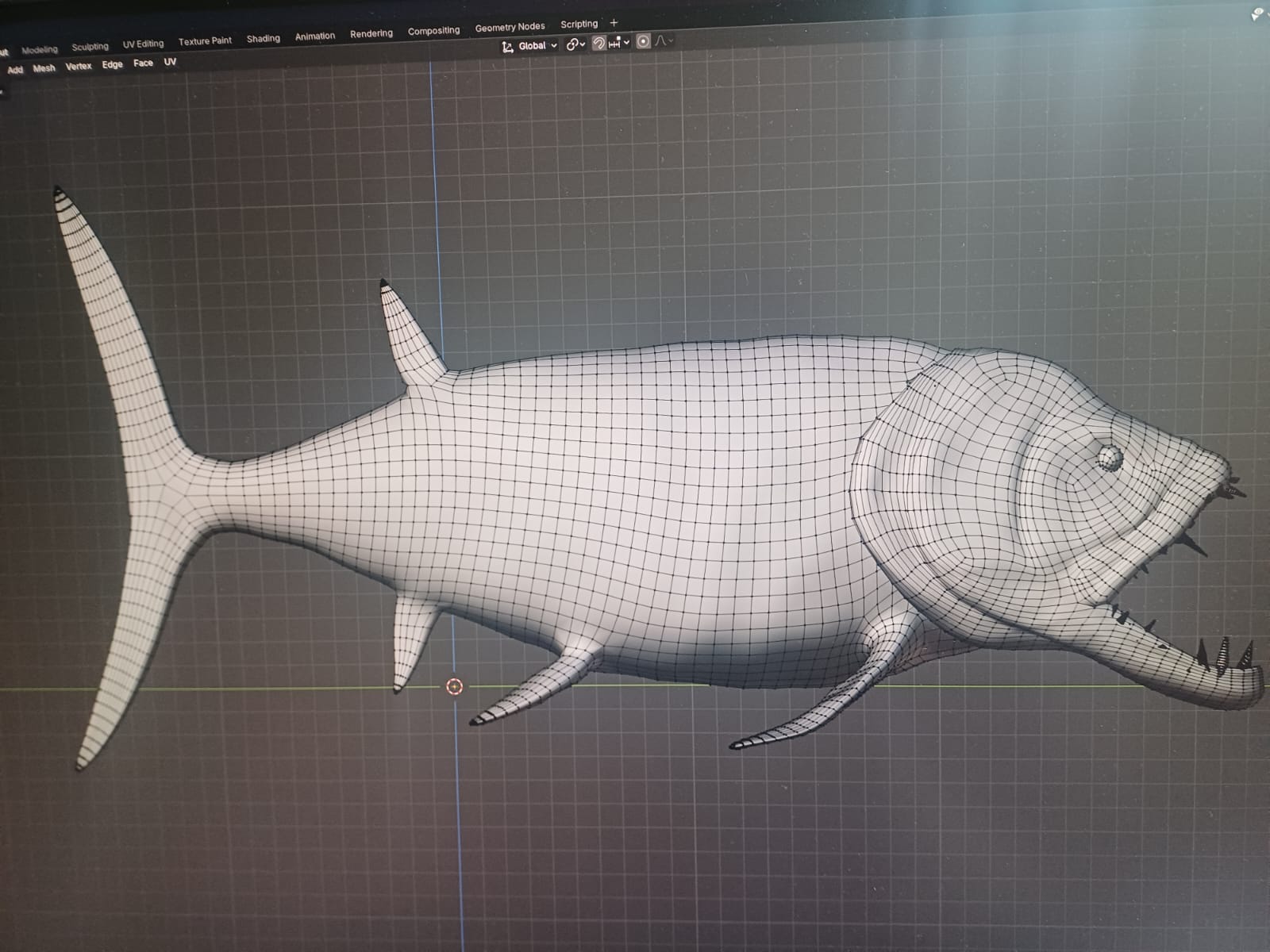The height and width of the screenshot is (952, 1270).
Task: Open the Add menu
Action: point(15,70)
